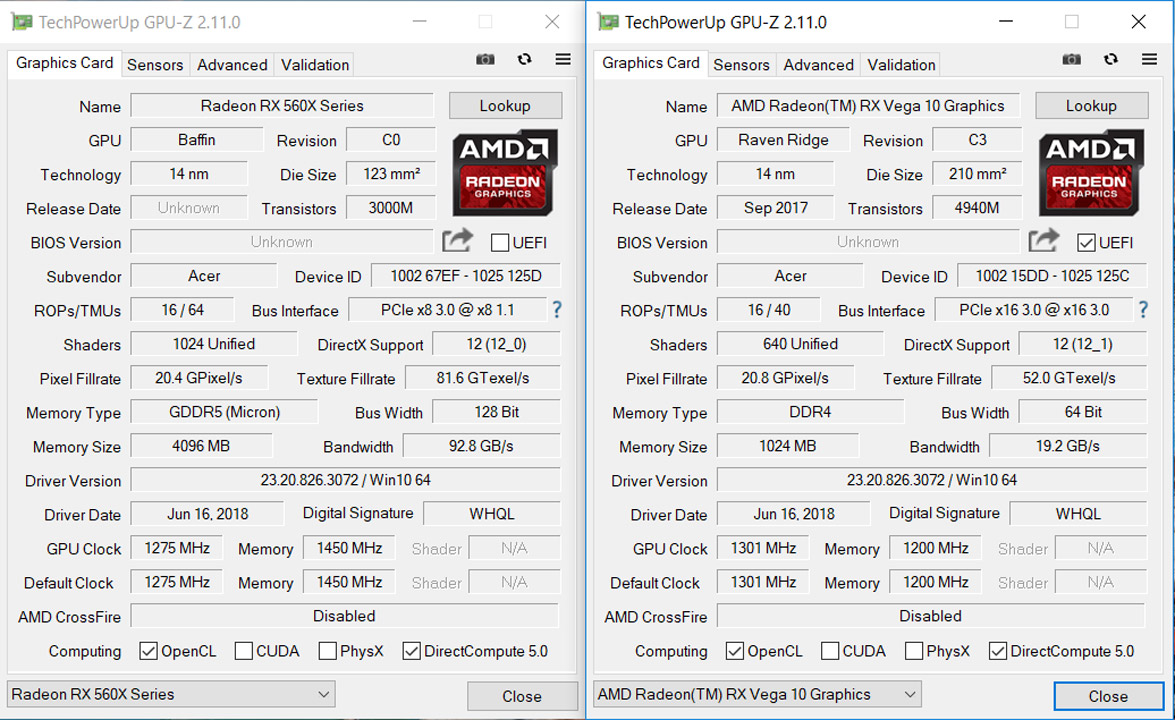Click the Transistors field showing 3000M
This screenshot has width=1175, height=720.
click(x=390, y=208)
